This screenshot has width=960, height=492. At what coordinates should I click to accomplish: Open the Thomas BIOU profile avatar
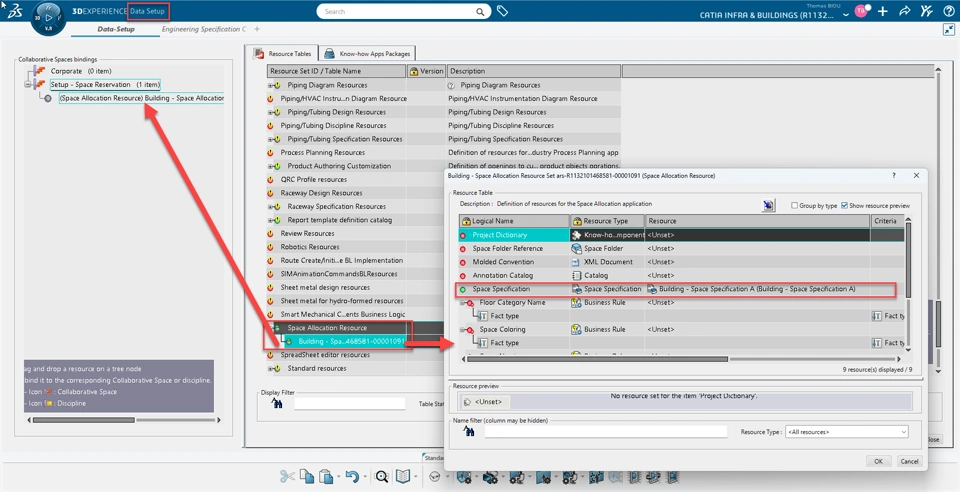(x=861, y=11)
